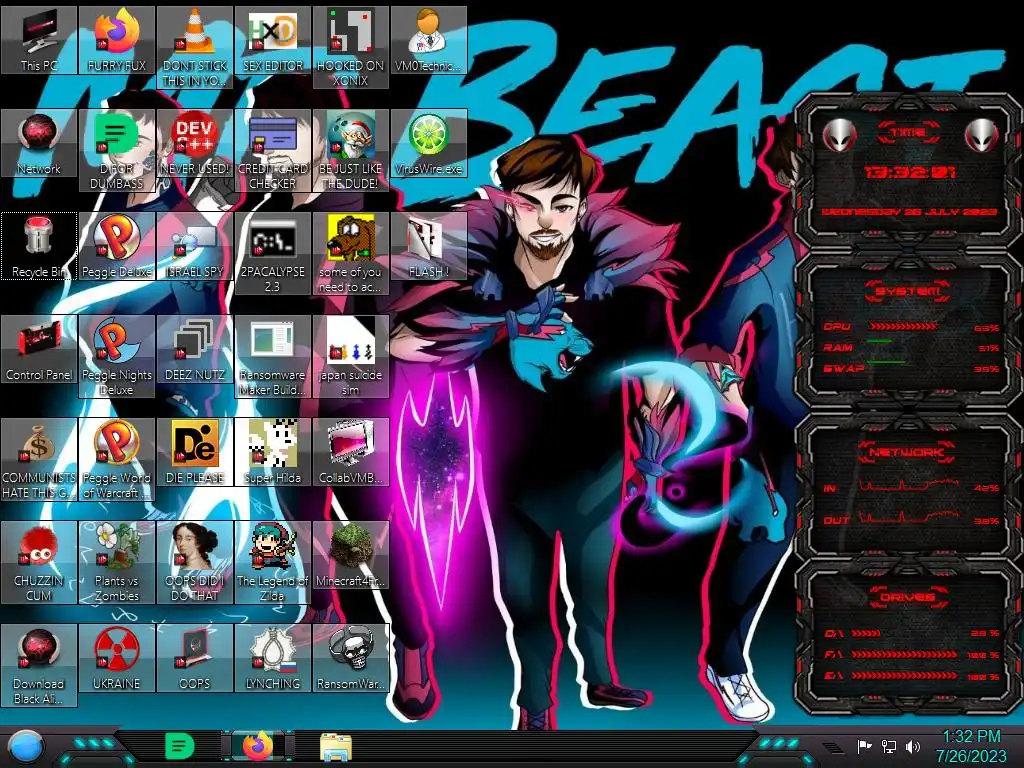
Task: Click the F:\ drive usage bar
Action: point(904,654)
